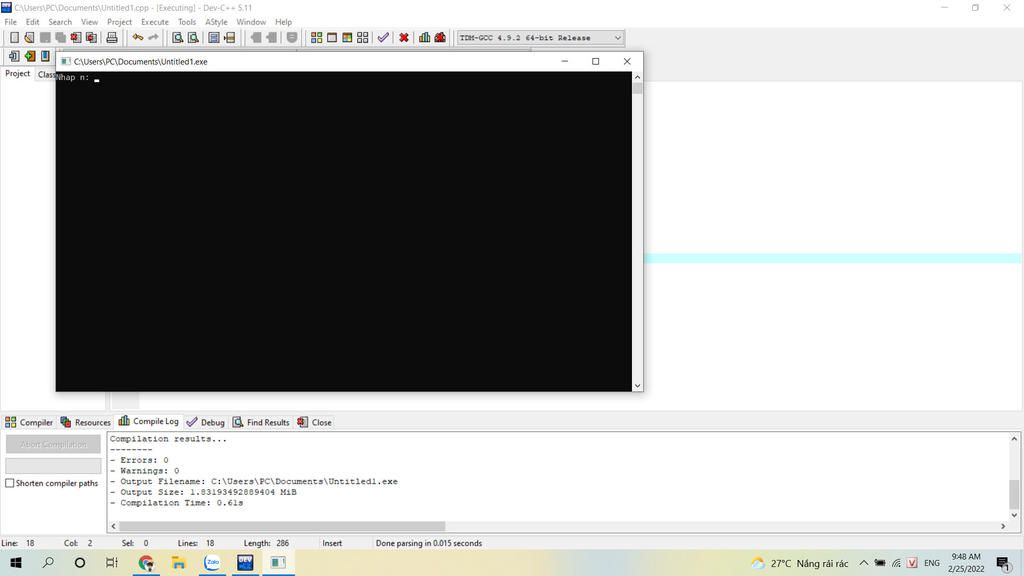Click the green arrow icon in second toolbar row

coord(29,56)
